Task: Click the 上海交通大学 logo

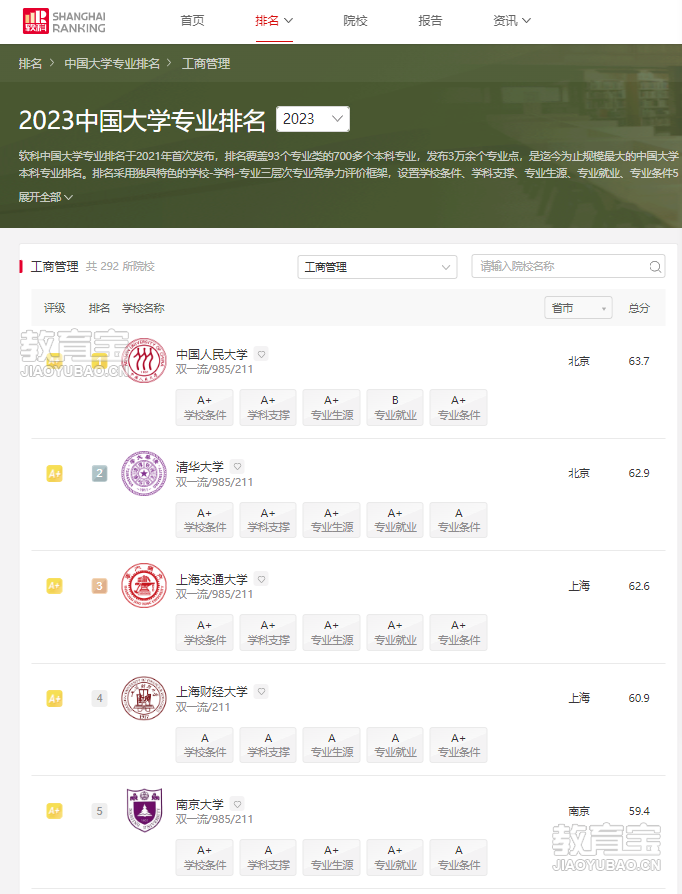Action: [x=144, y=586]
